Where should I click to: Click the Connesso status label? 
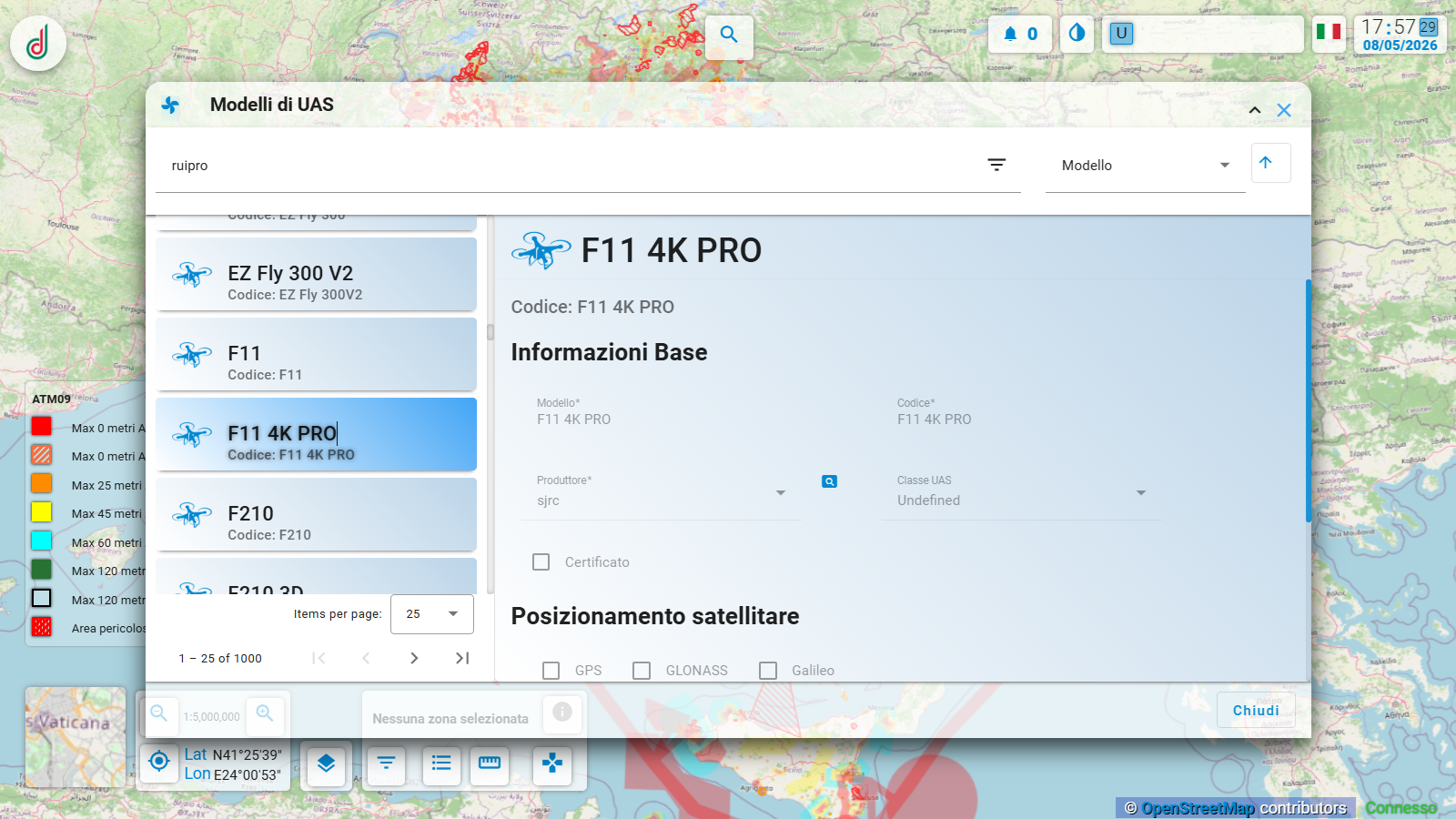(1401, 808)
